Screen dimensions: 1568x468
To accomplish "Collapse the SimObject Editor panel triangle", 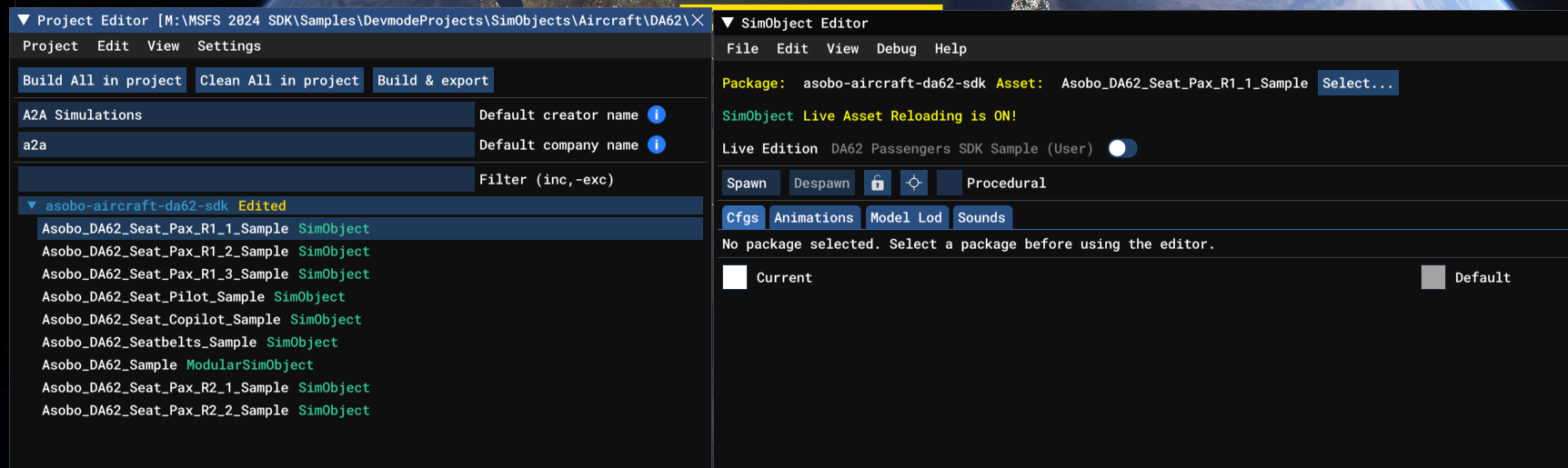I will pos(728,23).
